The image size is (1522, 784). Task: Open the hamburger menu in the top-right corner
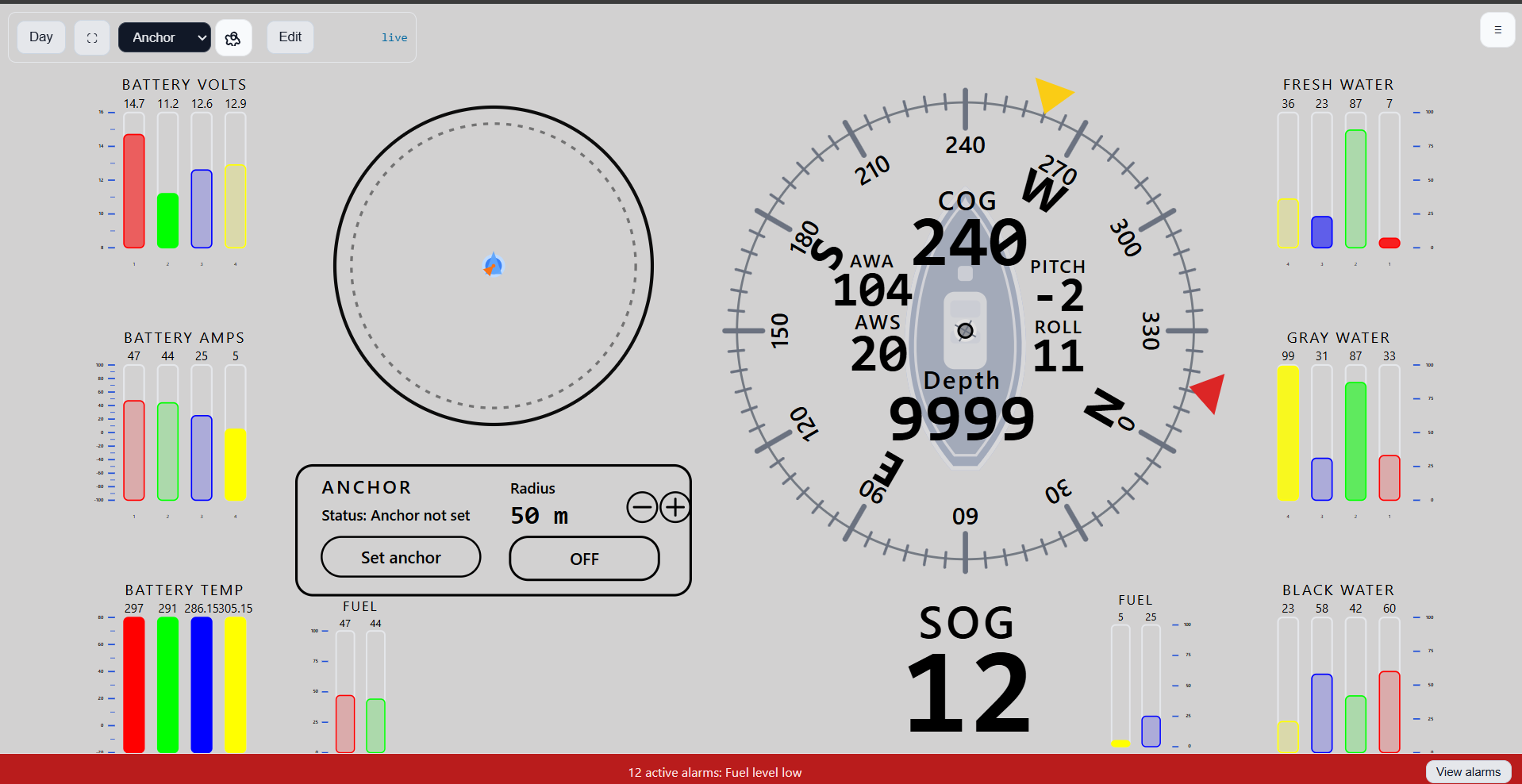pos(1497,30)
